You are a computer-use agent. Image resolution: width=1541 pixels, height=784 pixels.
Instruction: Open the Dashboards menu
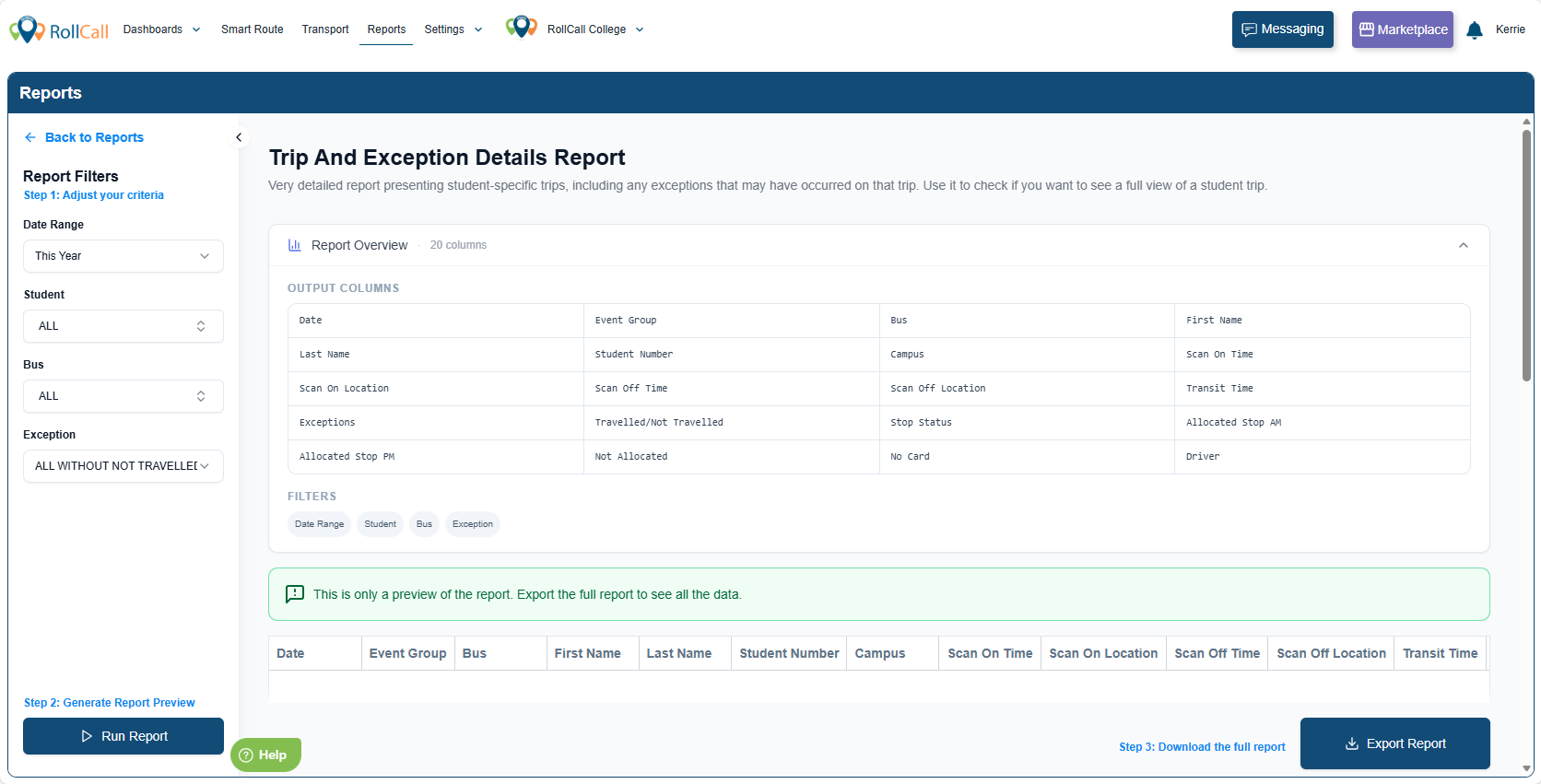tap(161, 29)
